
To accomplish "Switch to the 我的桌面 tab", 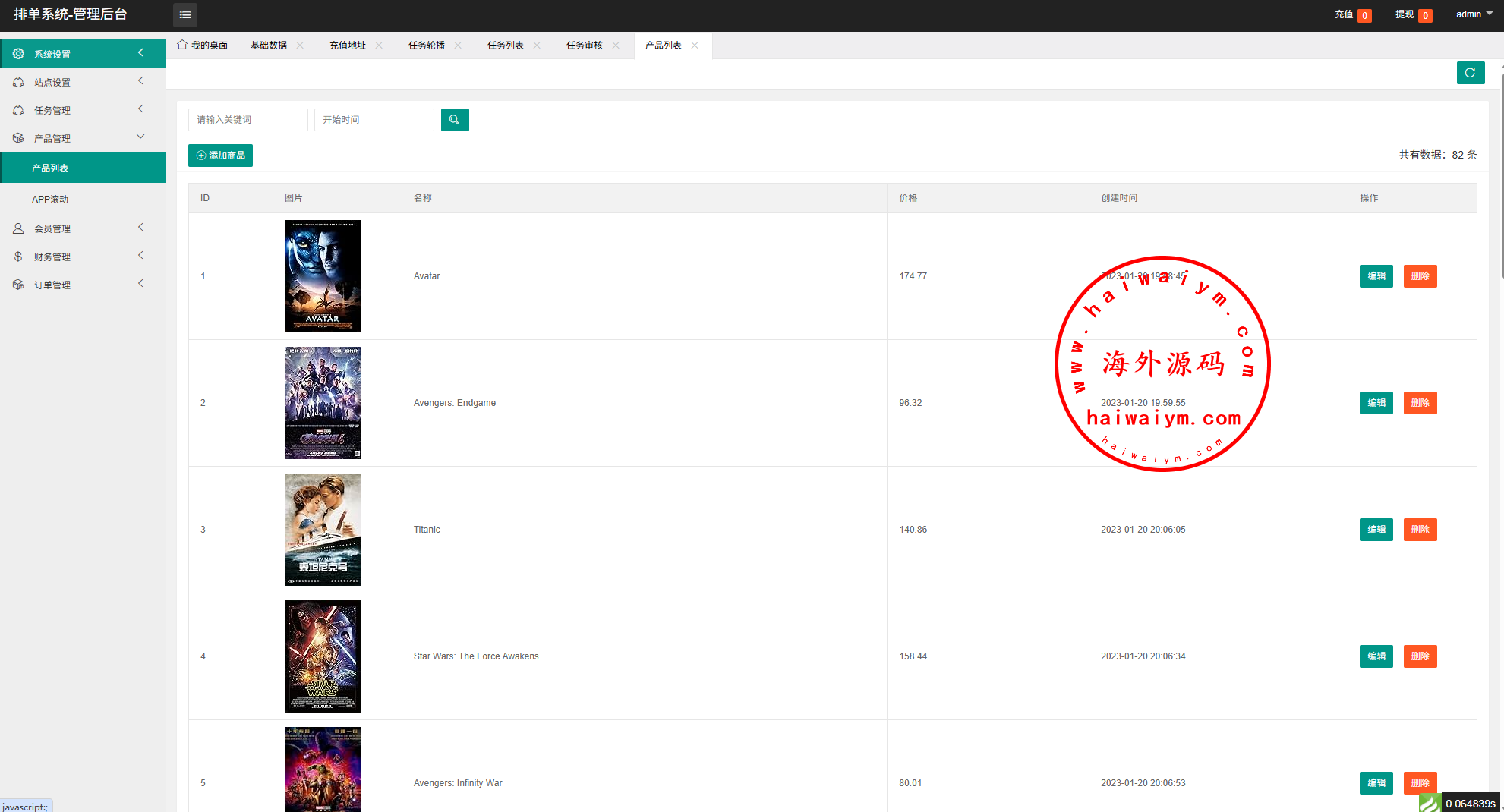I will tap(203, 46).
